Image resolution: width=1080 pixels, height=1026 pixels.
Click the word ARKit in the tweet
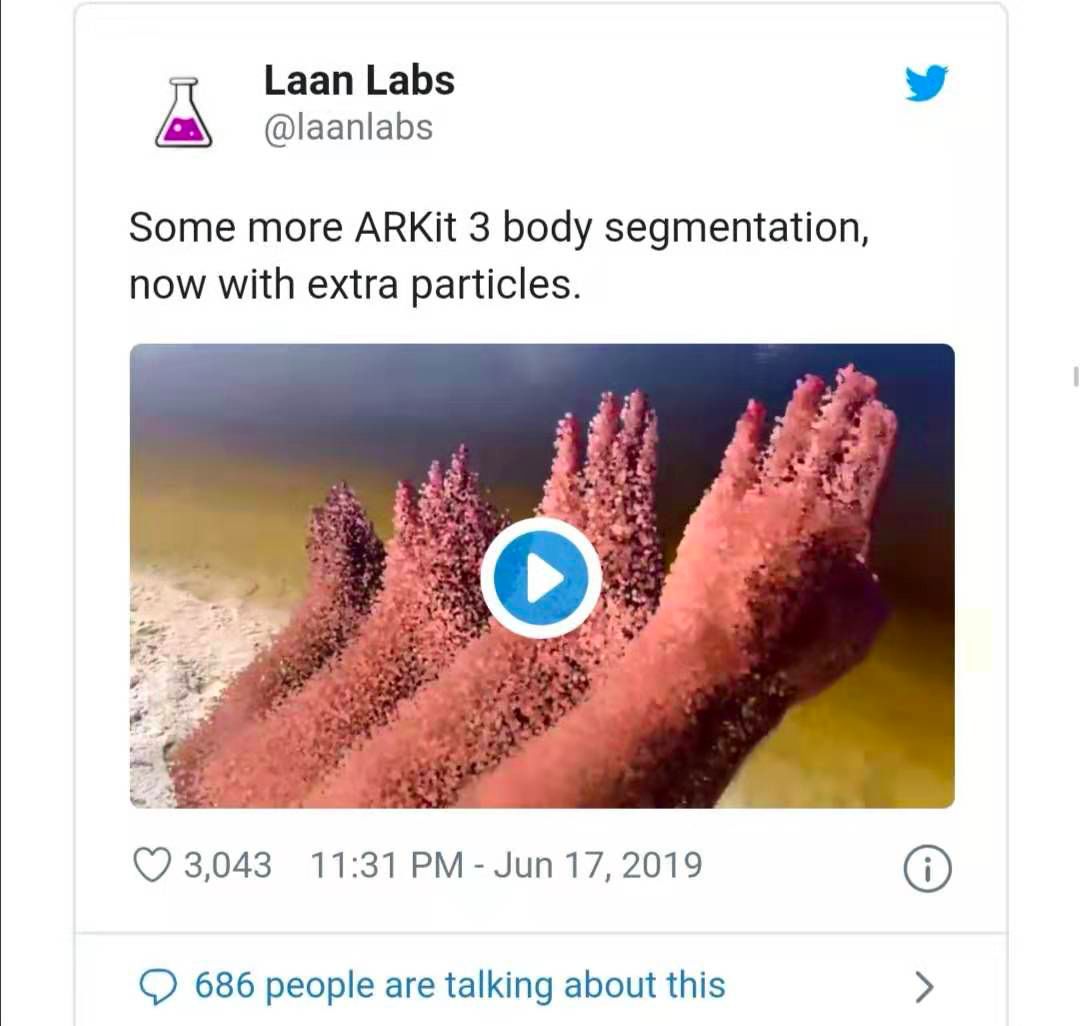click(x=406, y=227)
